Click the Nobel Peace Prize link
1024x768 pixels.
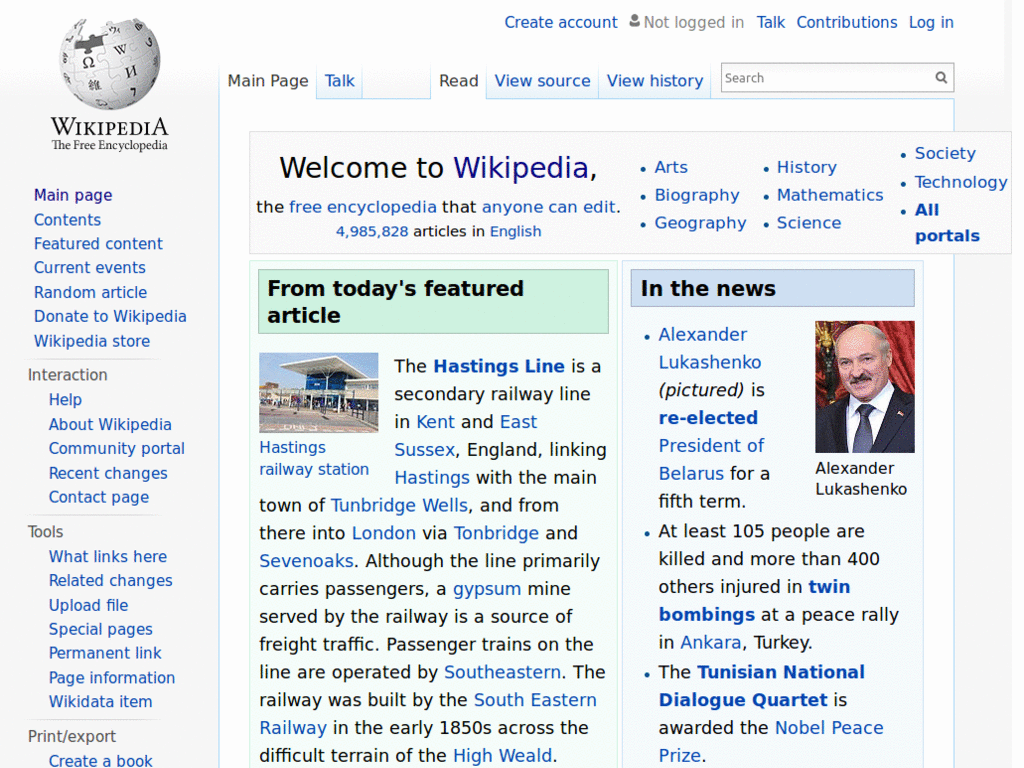[x=771, y=742]
